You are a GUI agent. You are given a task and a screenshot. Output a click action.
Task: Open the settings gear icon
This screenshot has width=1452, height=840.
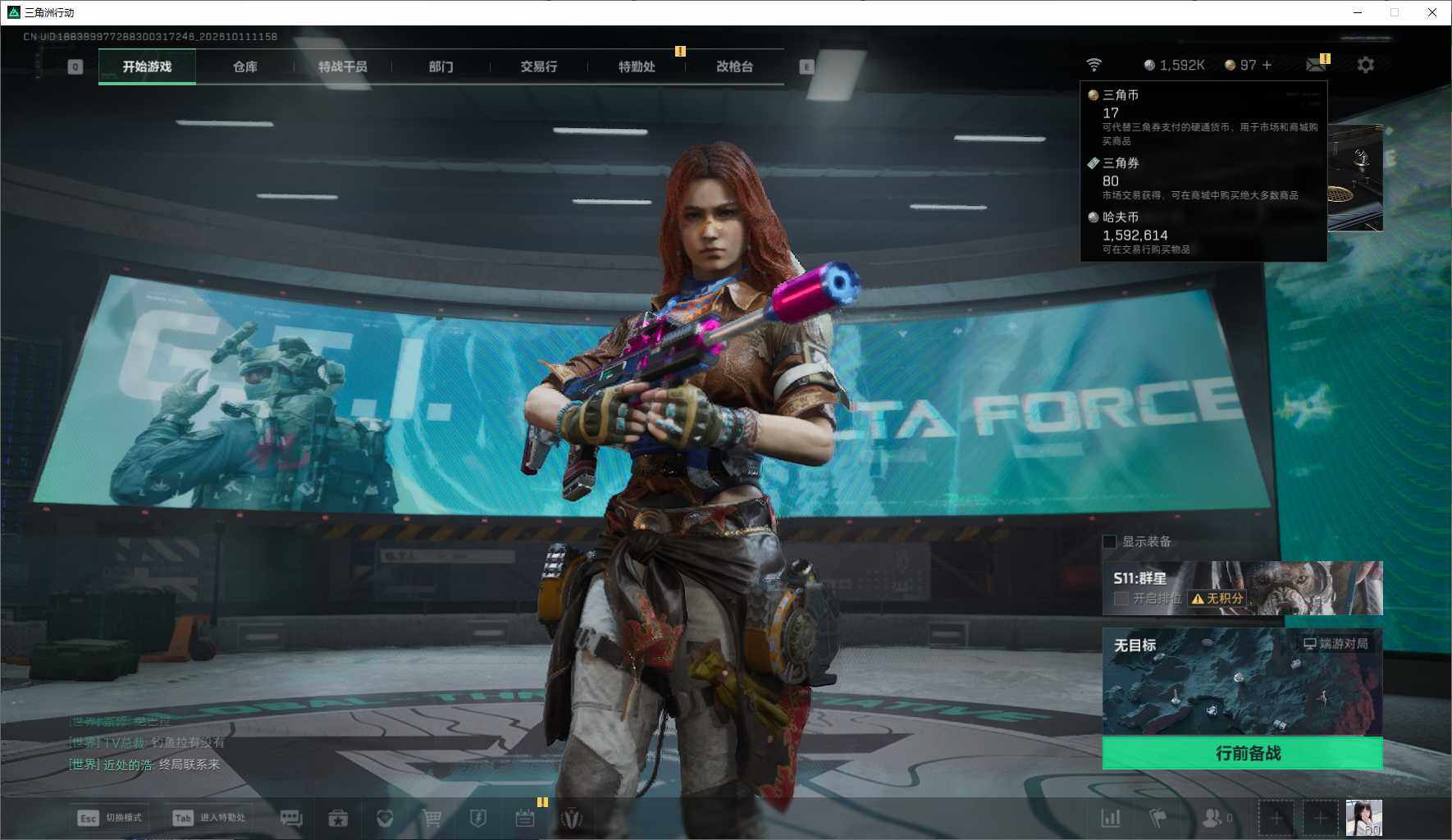point(1366,65)
